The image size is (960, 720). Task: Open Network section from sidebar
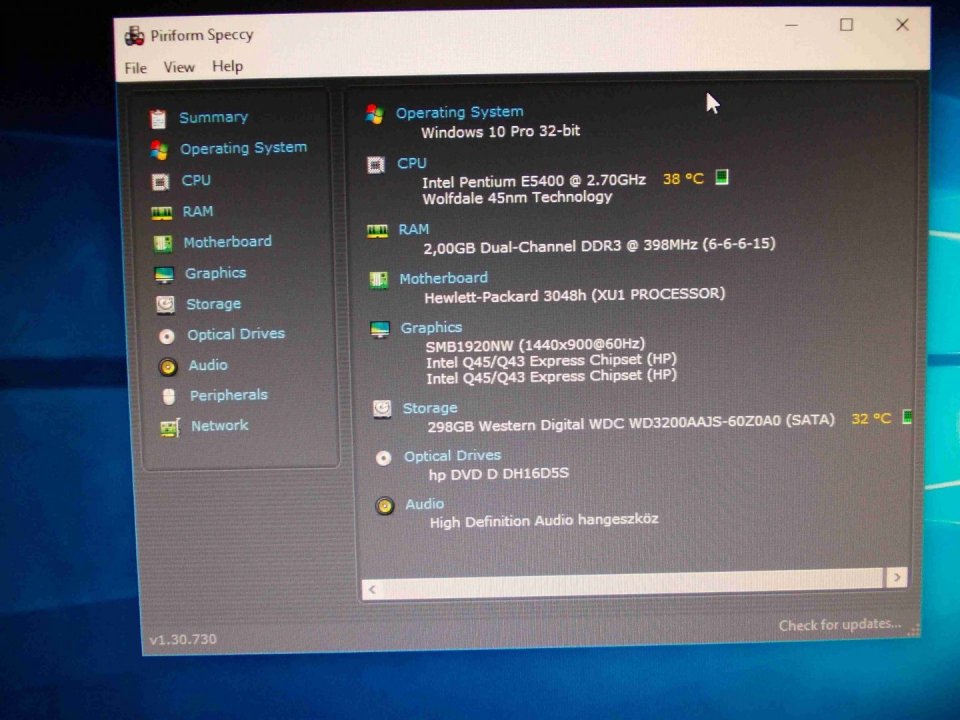tap(220, 426)
